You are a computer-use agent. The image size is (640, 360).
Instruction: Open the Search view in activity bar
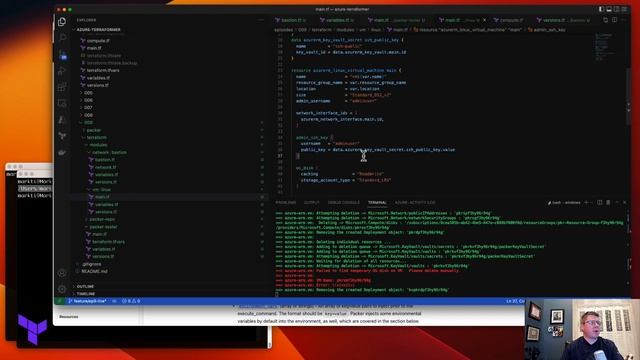point(62,38)
